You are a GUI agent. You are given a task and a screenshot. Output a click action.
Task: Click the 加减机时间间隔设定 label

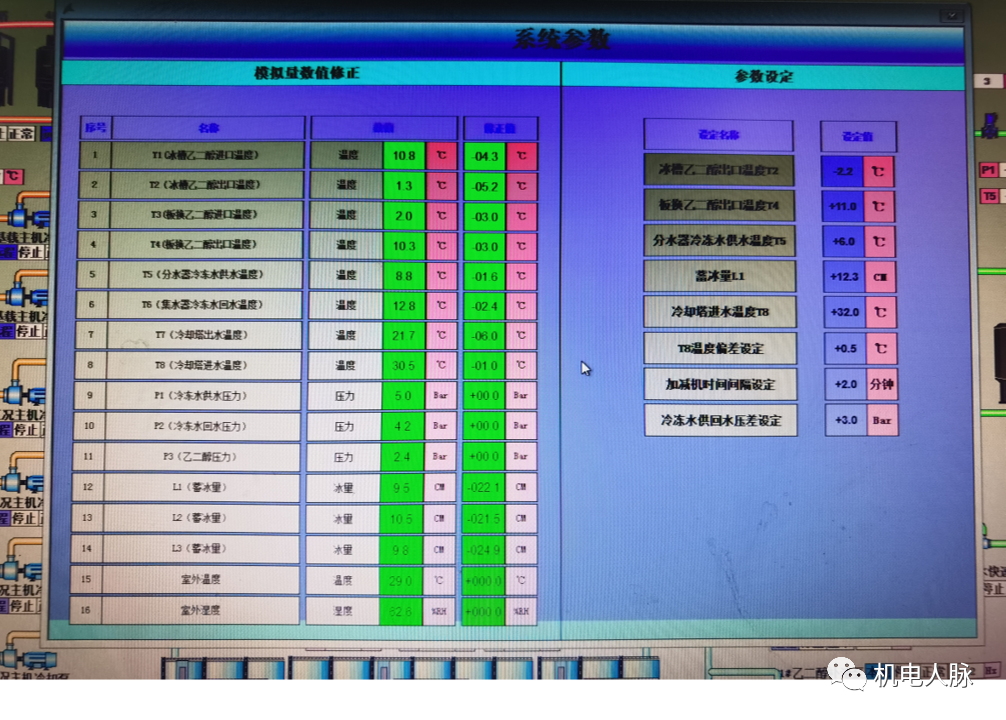pyautogui.click(x=720, y=384)
